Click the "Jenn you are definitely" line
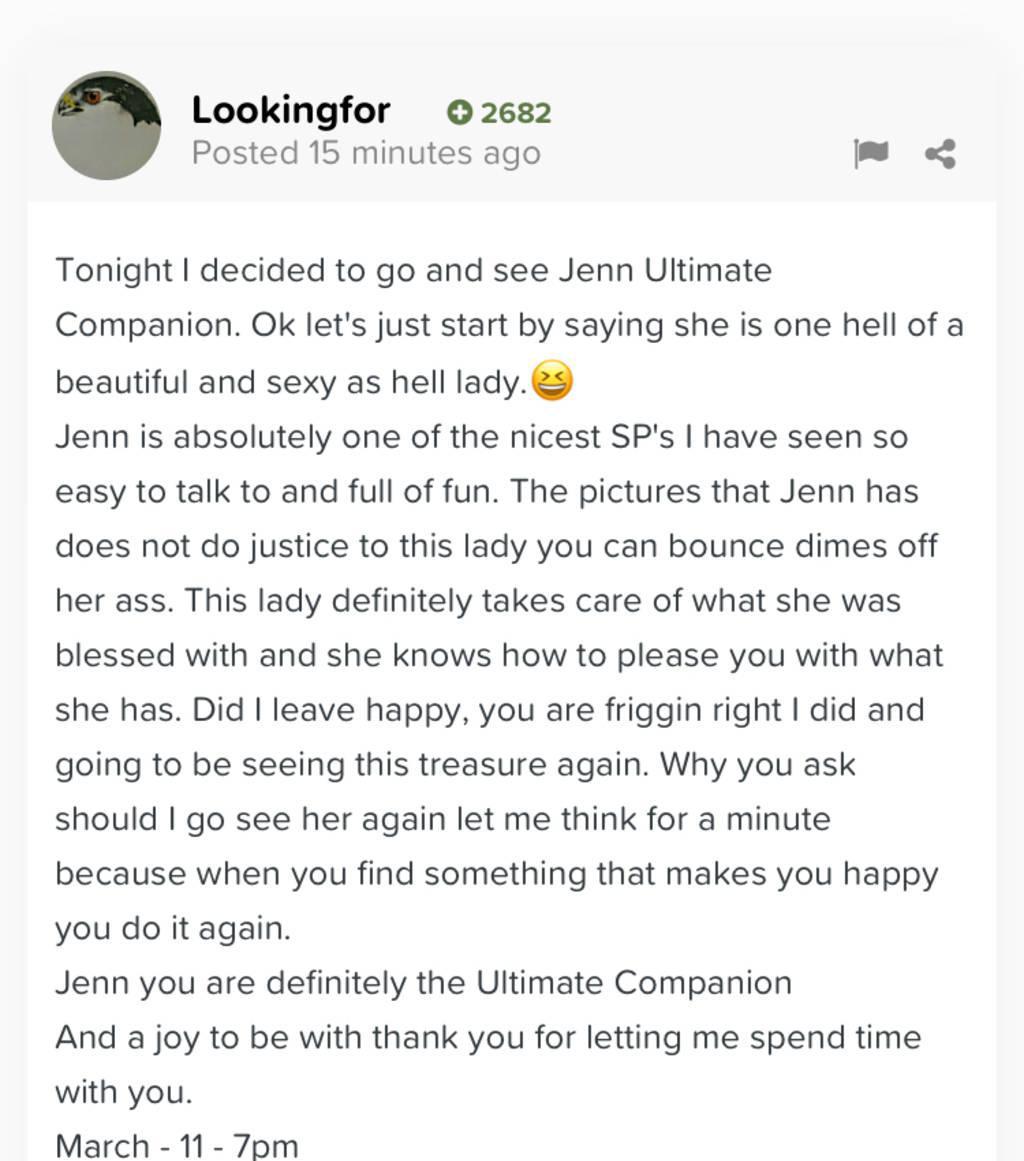1024x1161 pixels. [423, 983]
